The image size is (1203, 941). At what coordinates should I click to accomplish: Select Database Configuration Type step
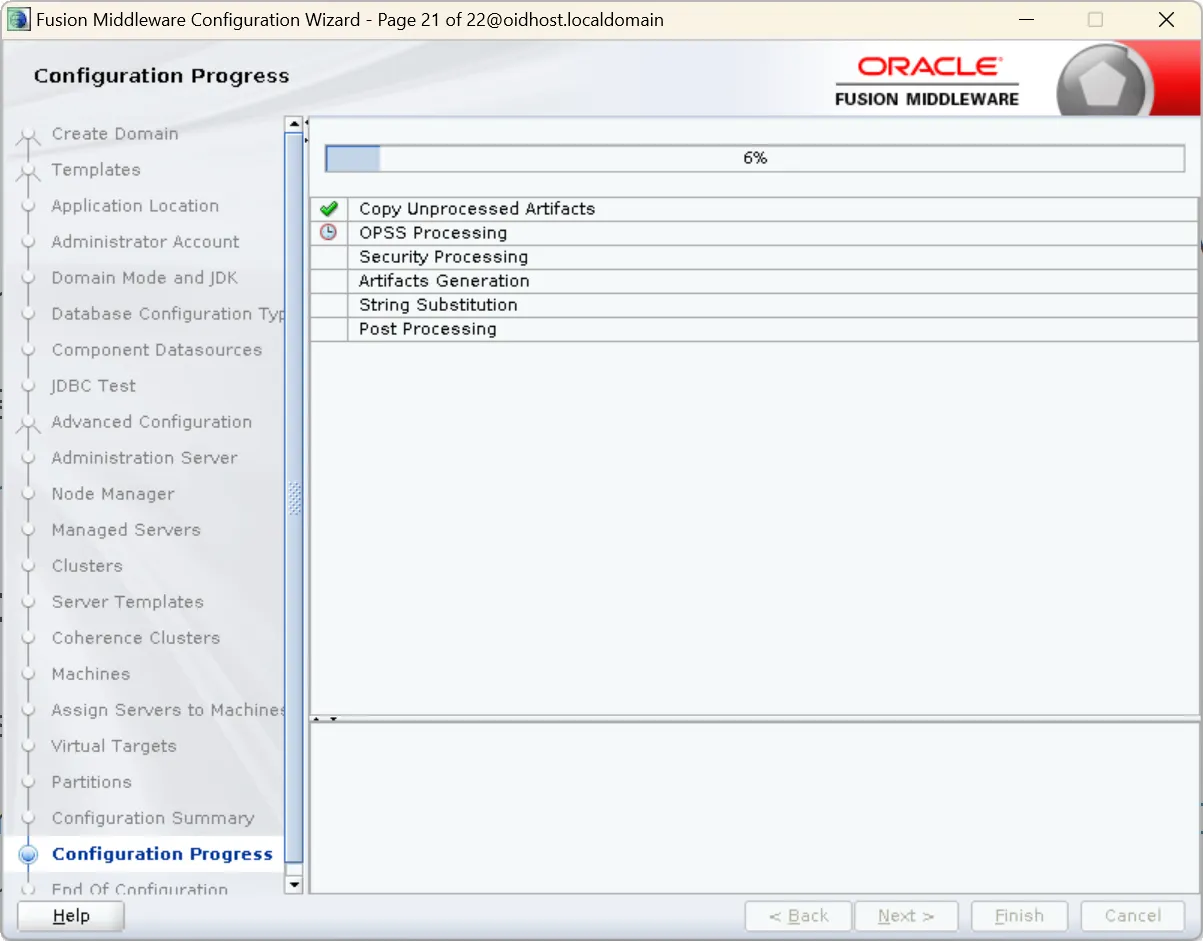tap(168, 314)
